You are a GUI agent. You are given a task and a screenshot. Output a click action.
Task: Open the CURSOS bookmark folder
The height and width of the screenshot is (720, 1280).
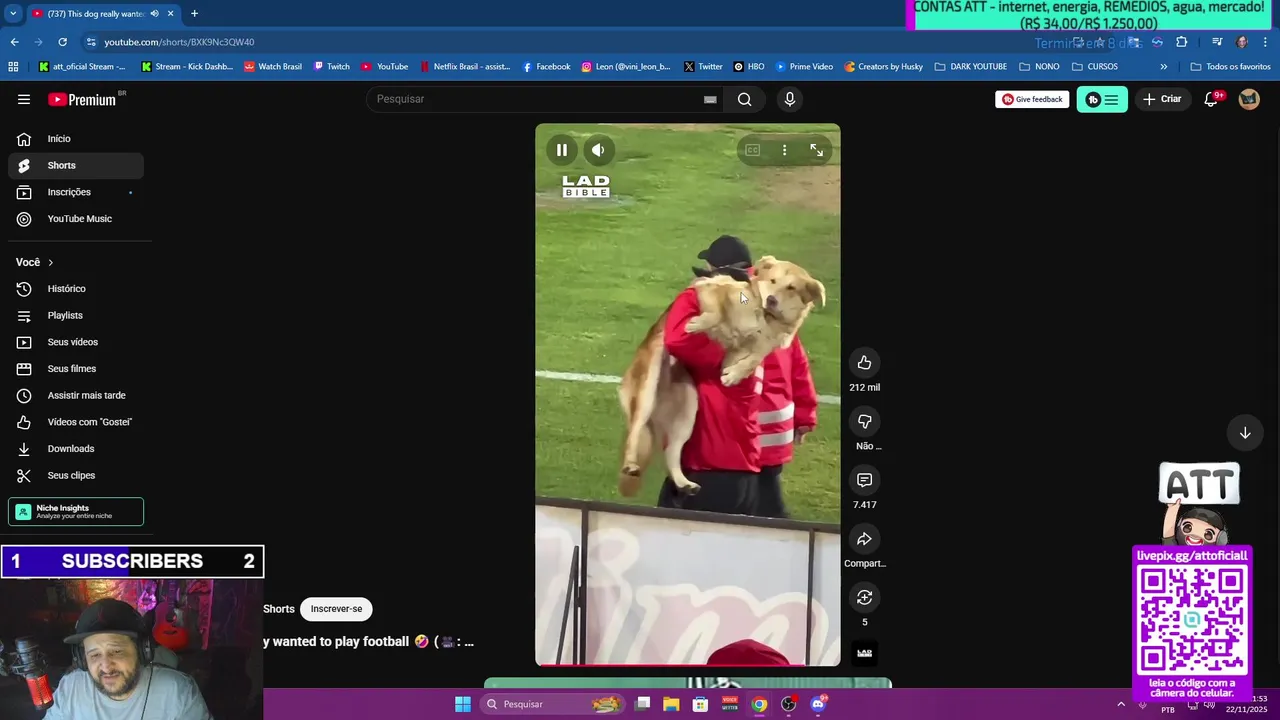[1095, 67]
